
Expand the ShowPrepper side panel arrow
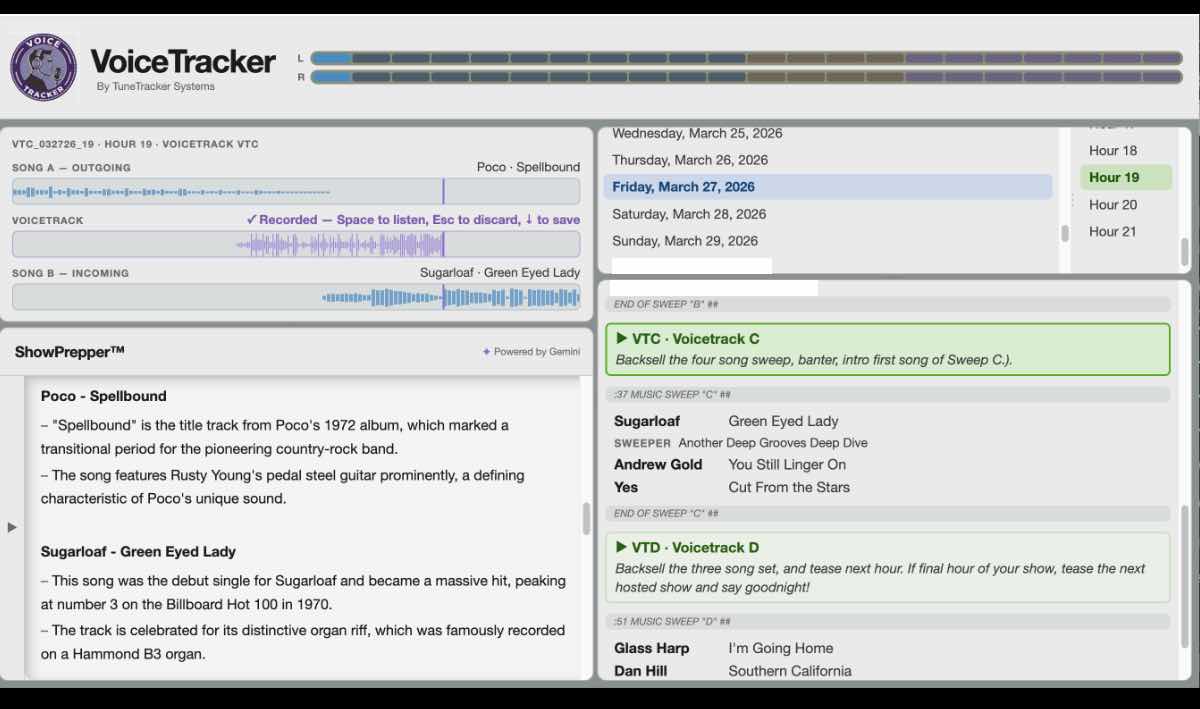10,527
